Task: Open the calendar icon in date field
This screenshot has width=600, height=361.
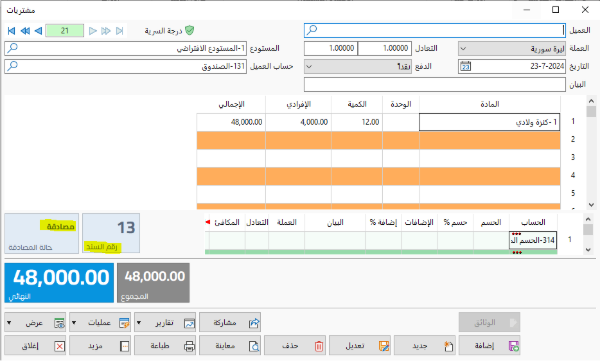Action: (x=465, y=67)
